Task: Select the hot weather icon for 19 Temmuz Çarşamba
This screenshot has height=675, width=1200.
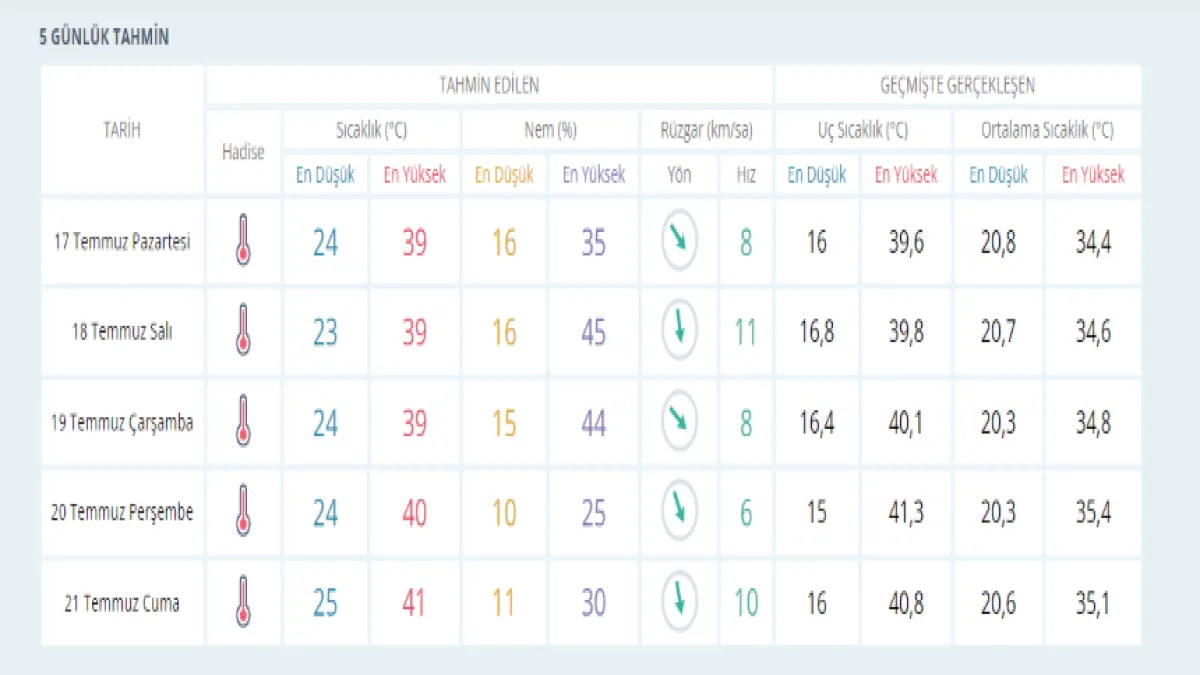Action: click(242, 421)
